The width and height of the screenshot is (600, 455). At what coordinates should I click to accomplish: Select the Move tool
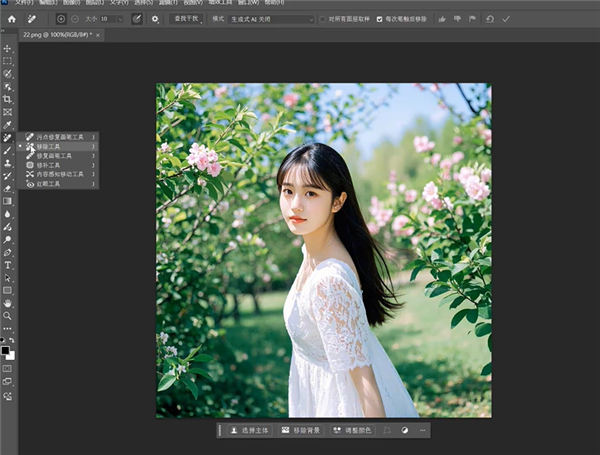[7, 48]
